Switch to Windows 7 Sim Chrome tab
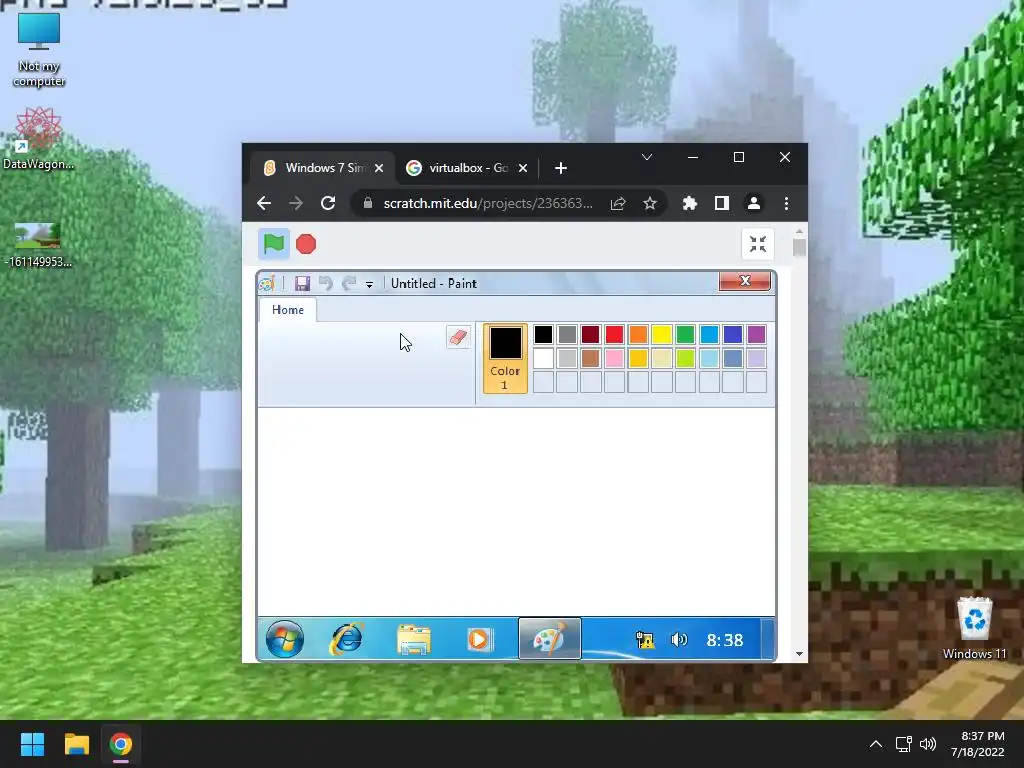The height and width of the screenshot is (768, 1024). click(323, 168)
